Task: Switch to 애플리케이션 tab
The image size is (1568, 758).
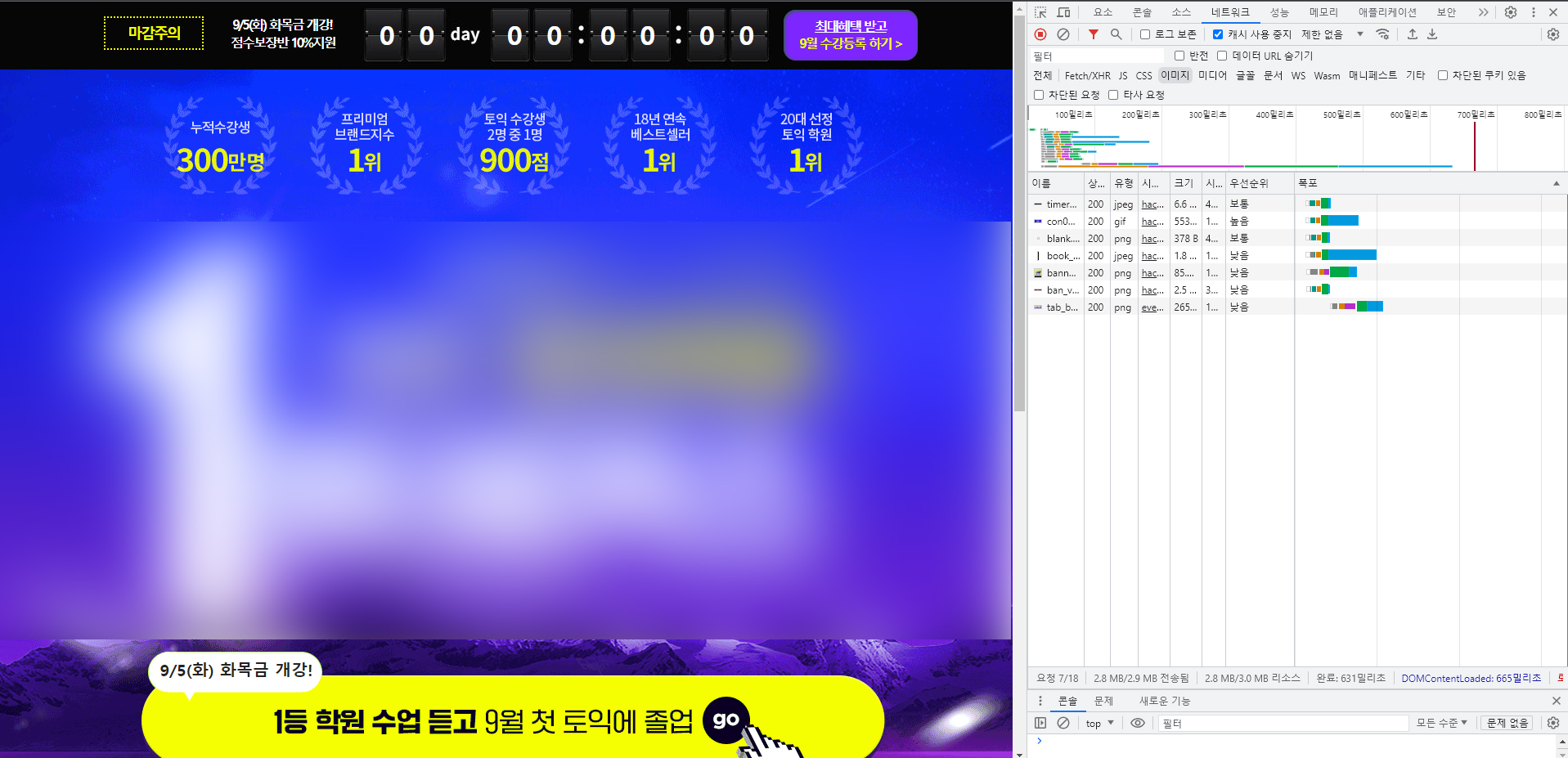Action: [1387, 12]
